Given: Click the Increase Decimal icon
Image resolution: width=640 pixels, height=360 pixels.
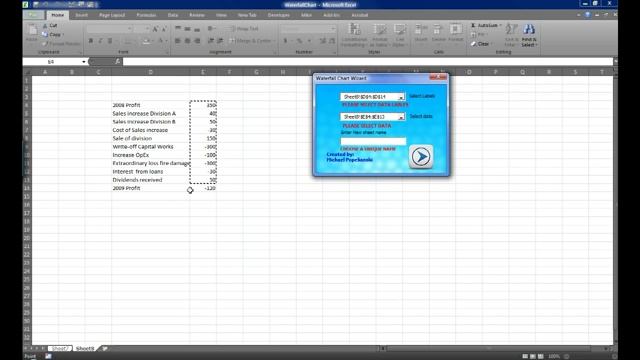Looking at the screenshot, I should click(322, 41).
